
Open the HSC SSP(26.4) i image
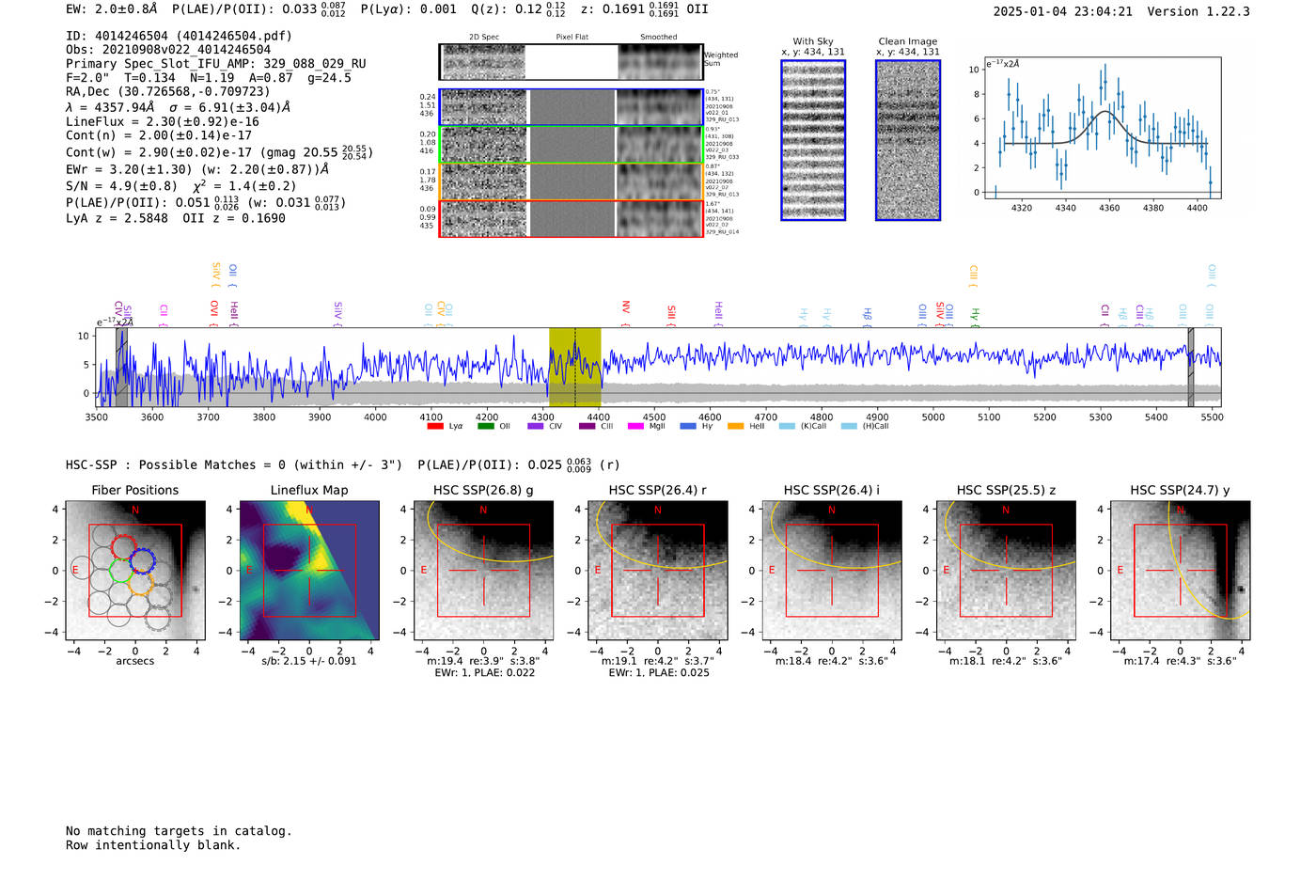point(832,571)
